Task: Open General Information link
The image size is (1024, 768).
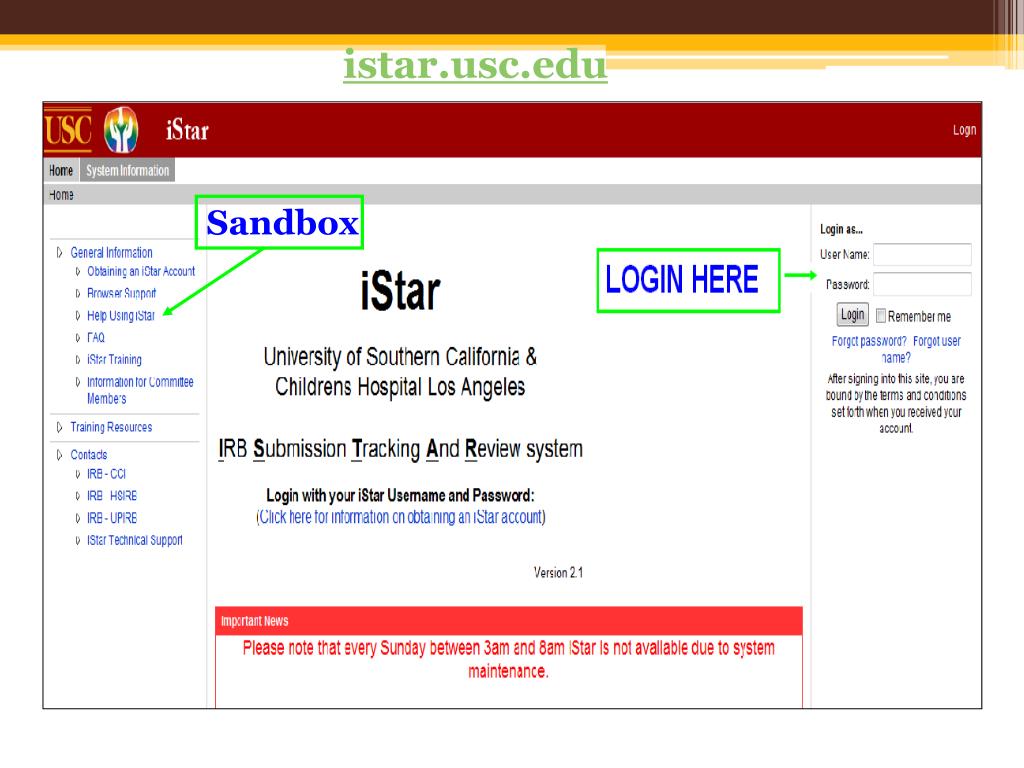Action: (x=111, y=252)
